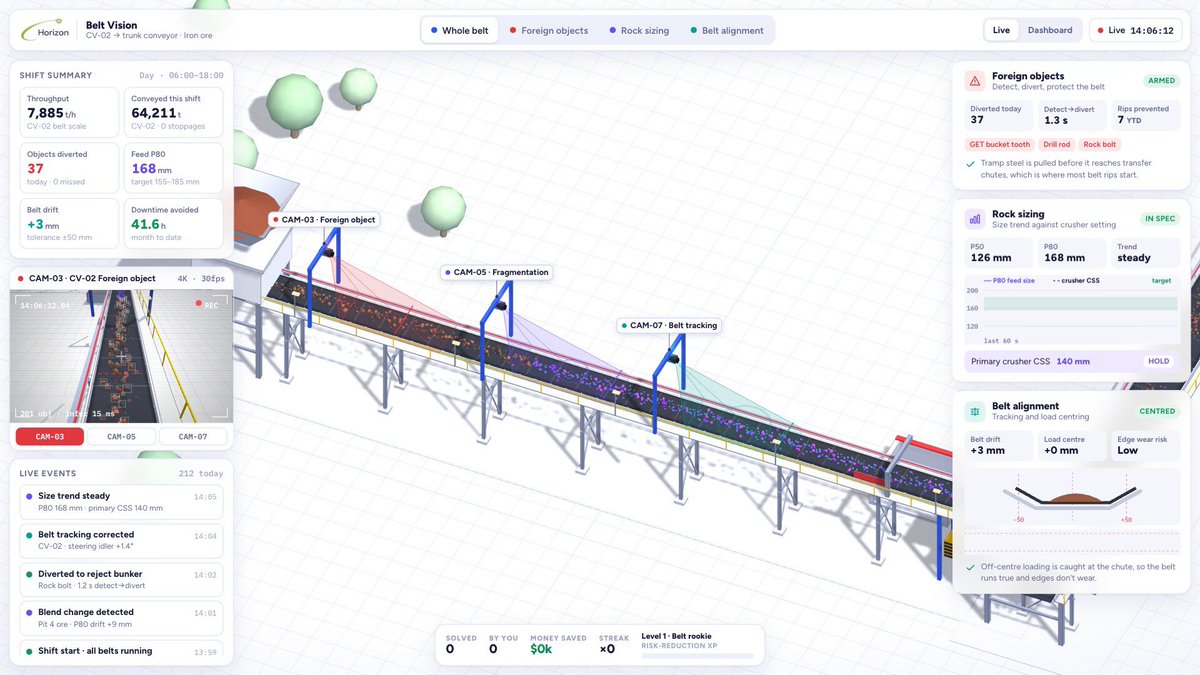This screenshot has height=675, width=1200.
Task: Click the Primary crusher CSS 140 mm row
Action: point(1072,361)
